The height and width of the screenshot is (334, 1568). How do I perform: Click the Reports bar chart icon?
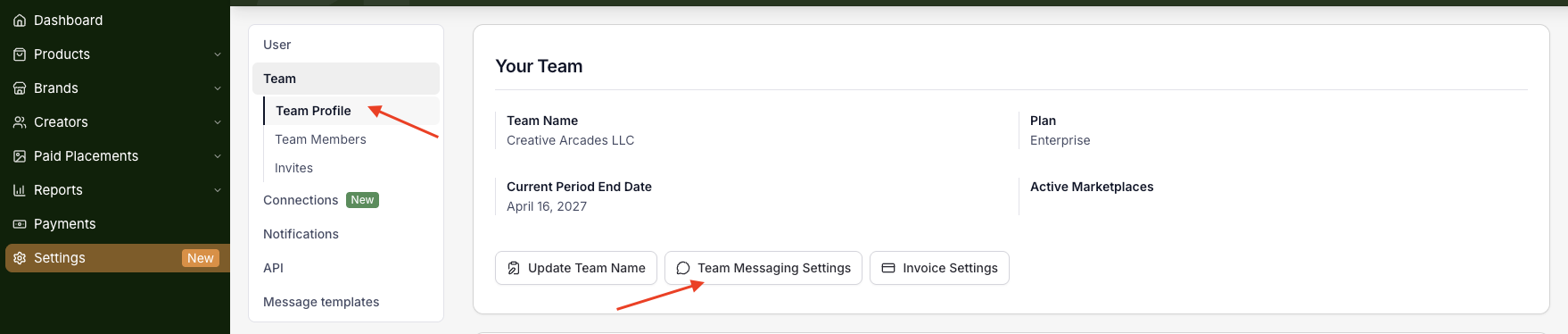(x=20, y=190)
